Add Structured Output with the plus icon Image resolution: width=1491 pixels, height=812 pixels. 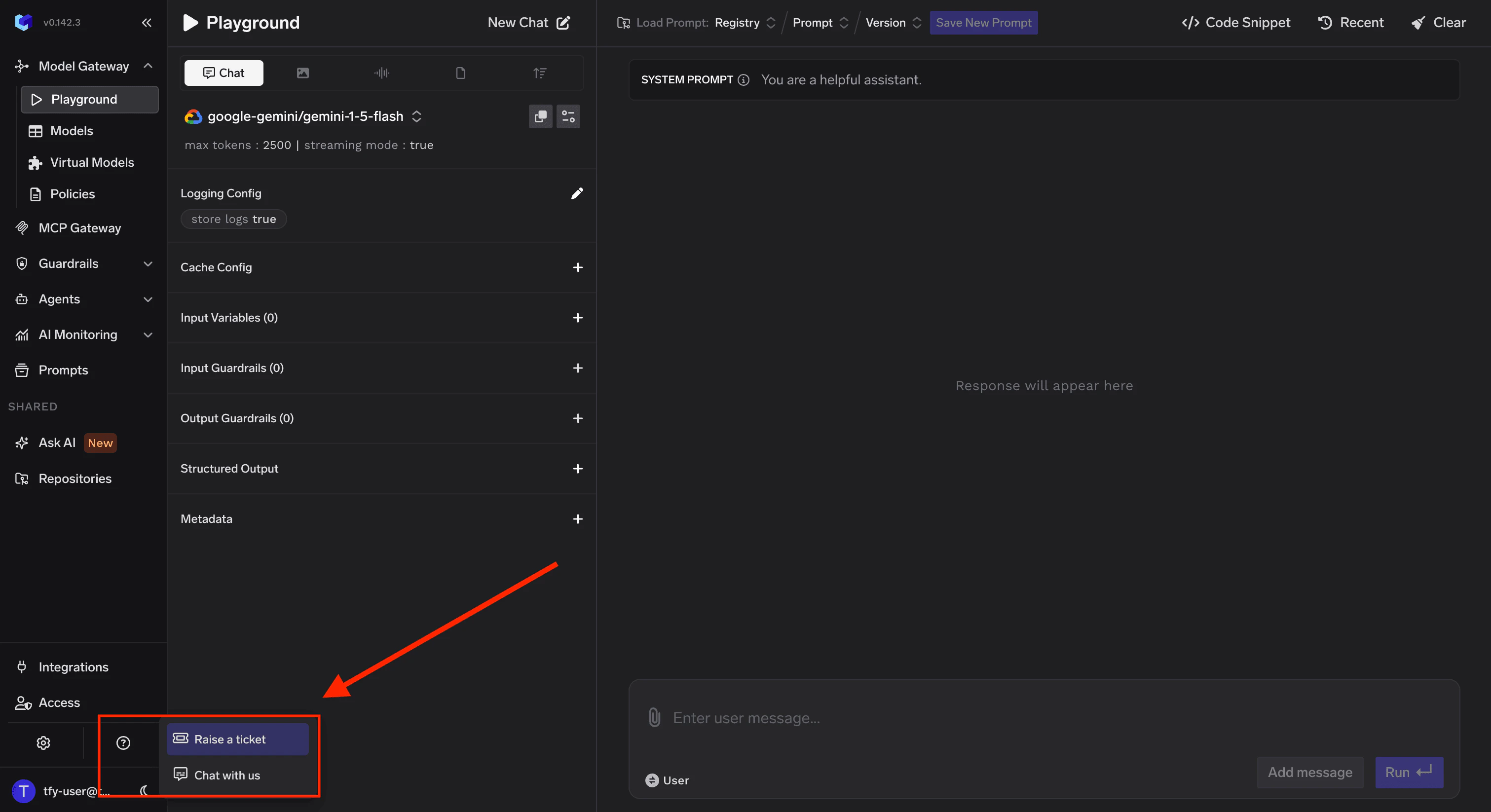(x=578, y=469)
